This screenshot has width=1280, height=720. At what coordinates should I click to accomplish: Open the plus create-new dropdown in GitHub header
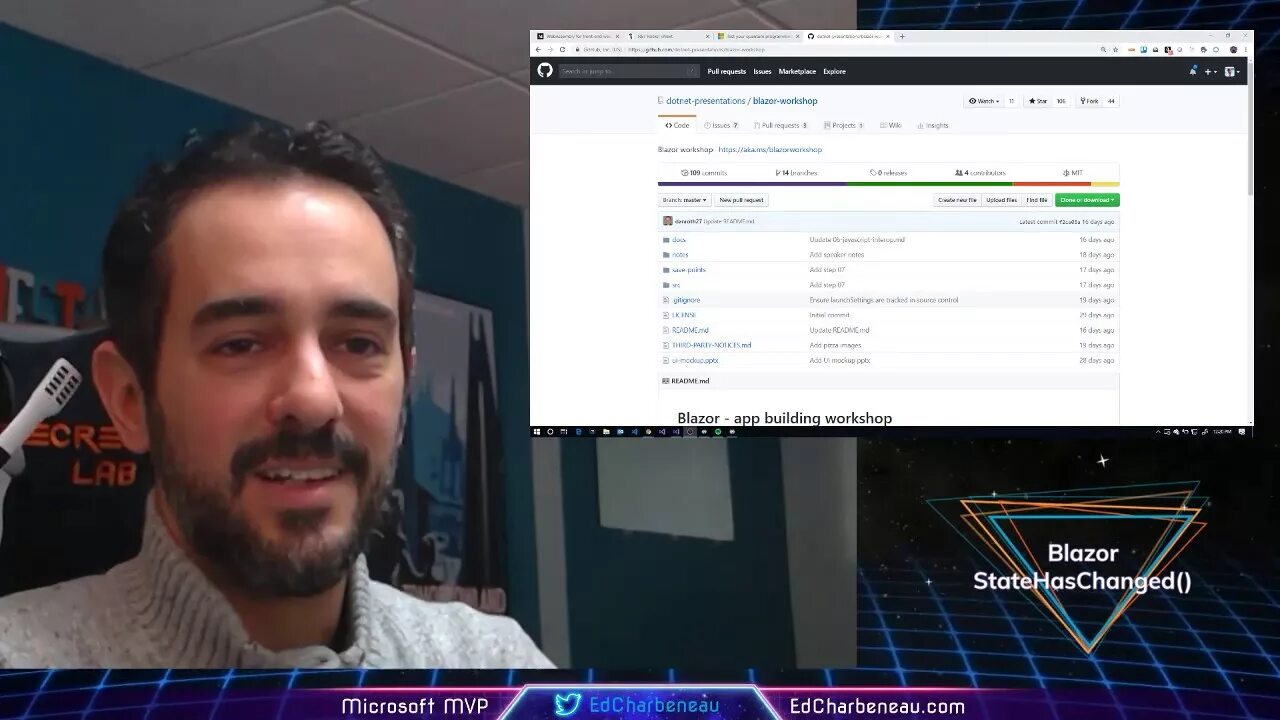(1210, 71)
